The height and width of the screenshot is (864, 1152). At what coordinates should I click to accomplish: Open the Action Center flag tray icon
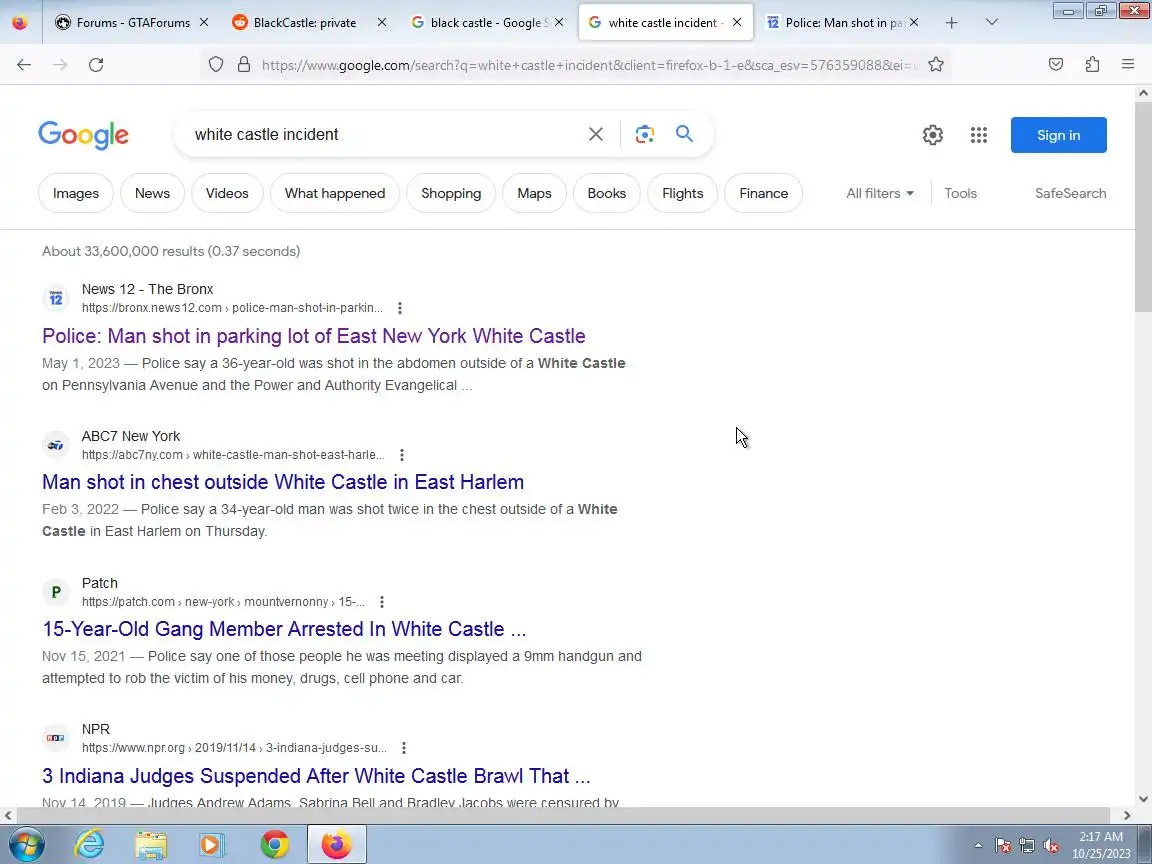point(1003,846)
